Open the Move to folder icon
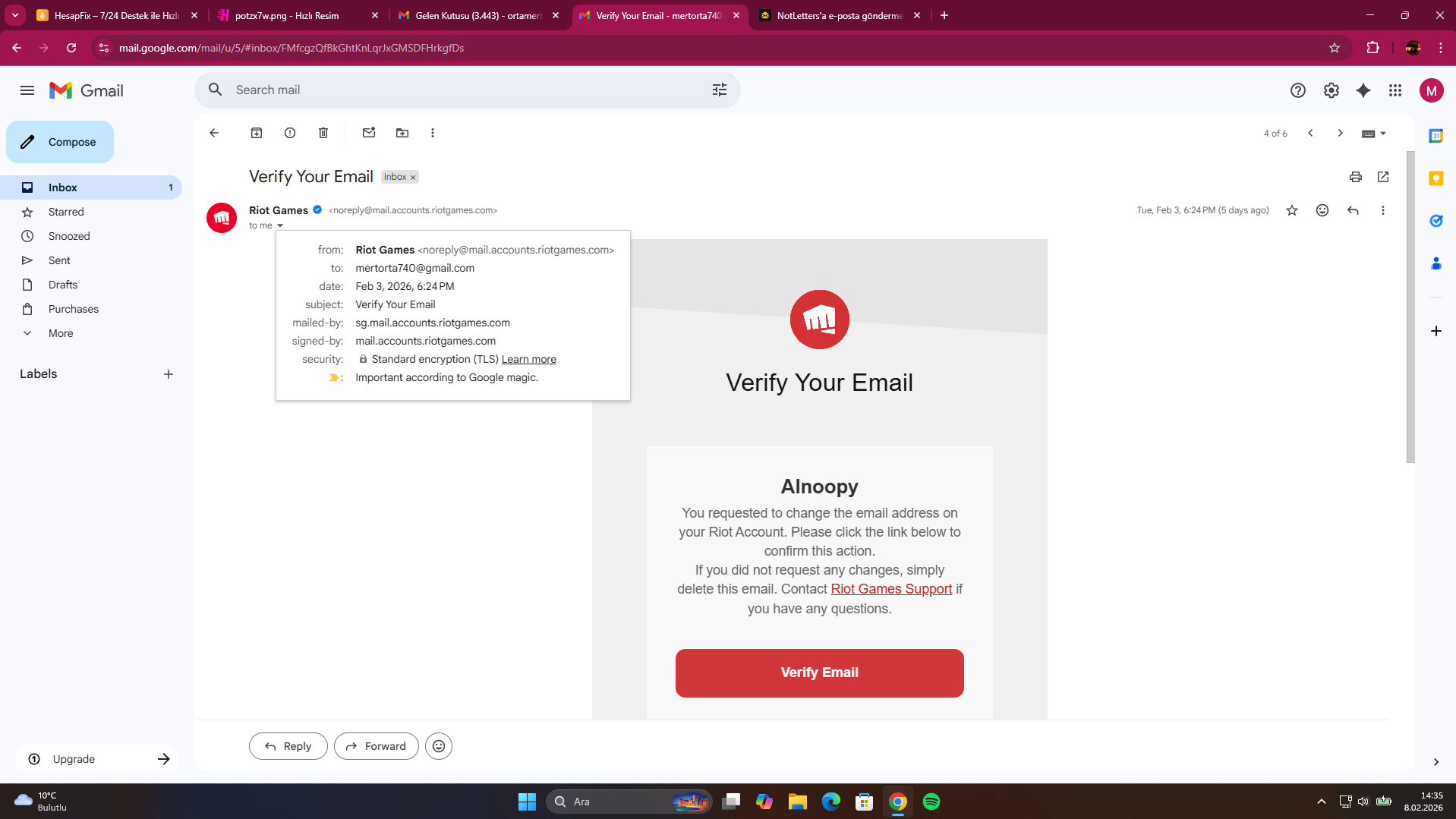 pos(402,133)
